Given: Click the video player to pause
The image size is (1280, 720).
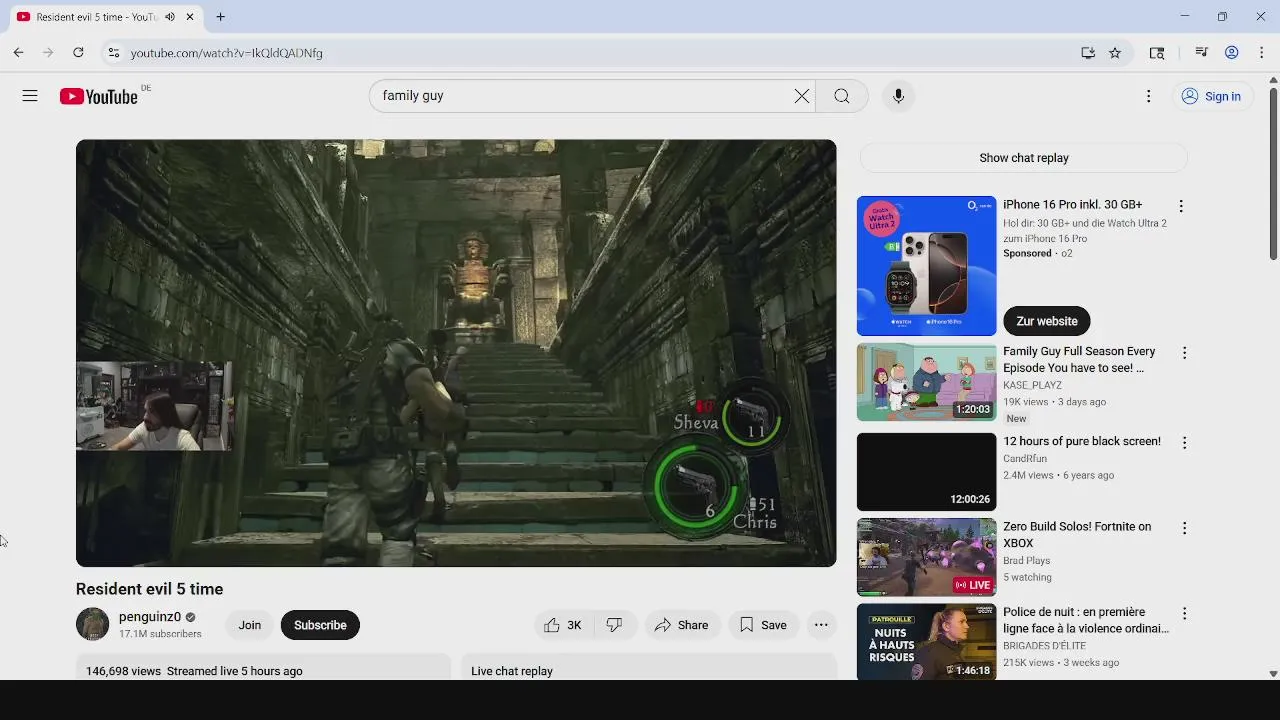Looking at the screenshot, I should point(456,353).
